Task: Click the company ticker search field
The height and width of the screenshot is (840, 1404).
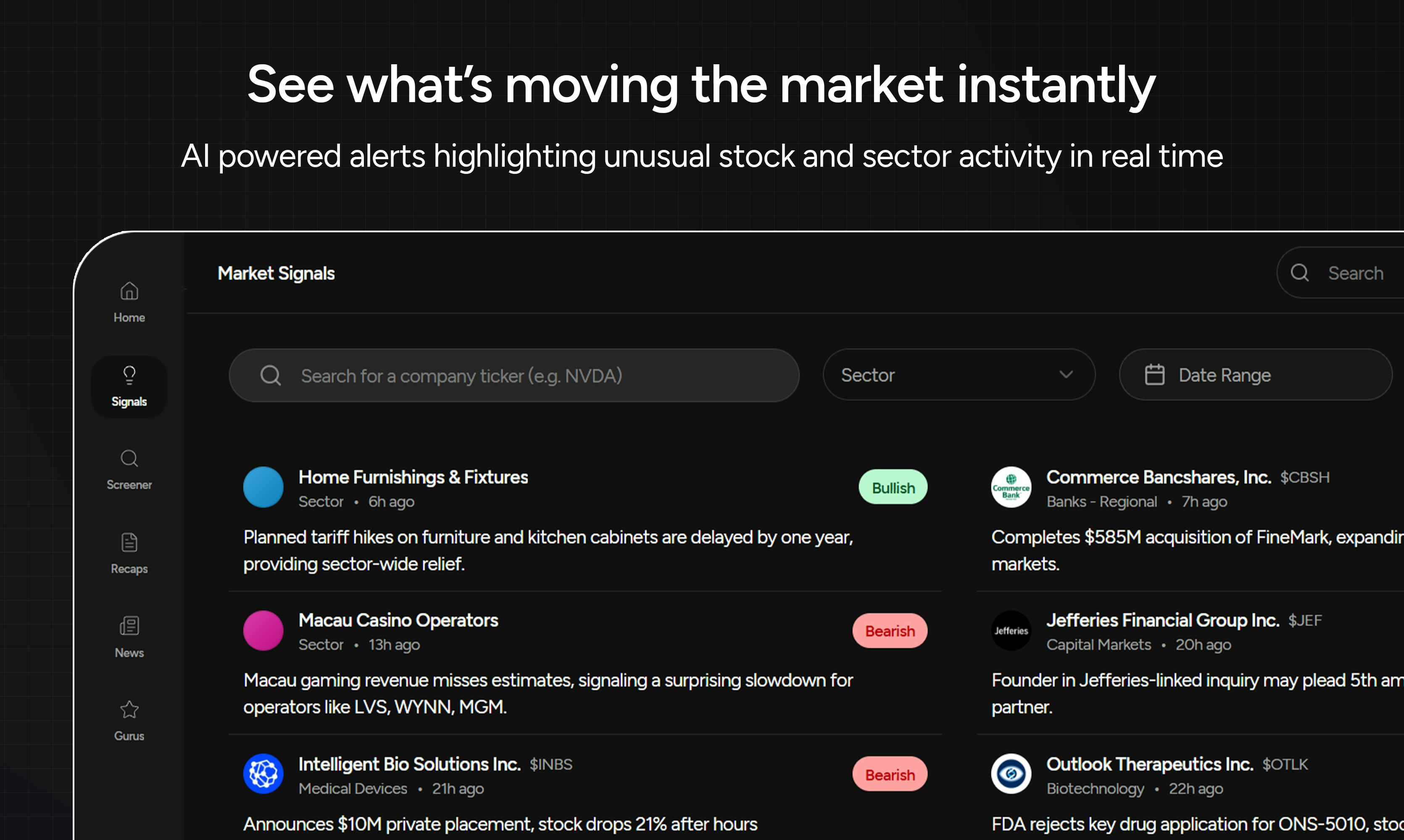Action: pyautogui.click(x=514, y=375)
